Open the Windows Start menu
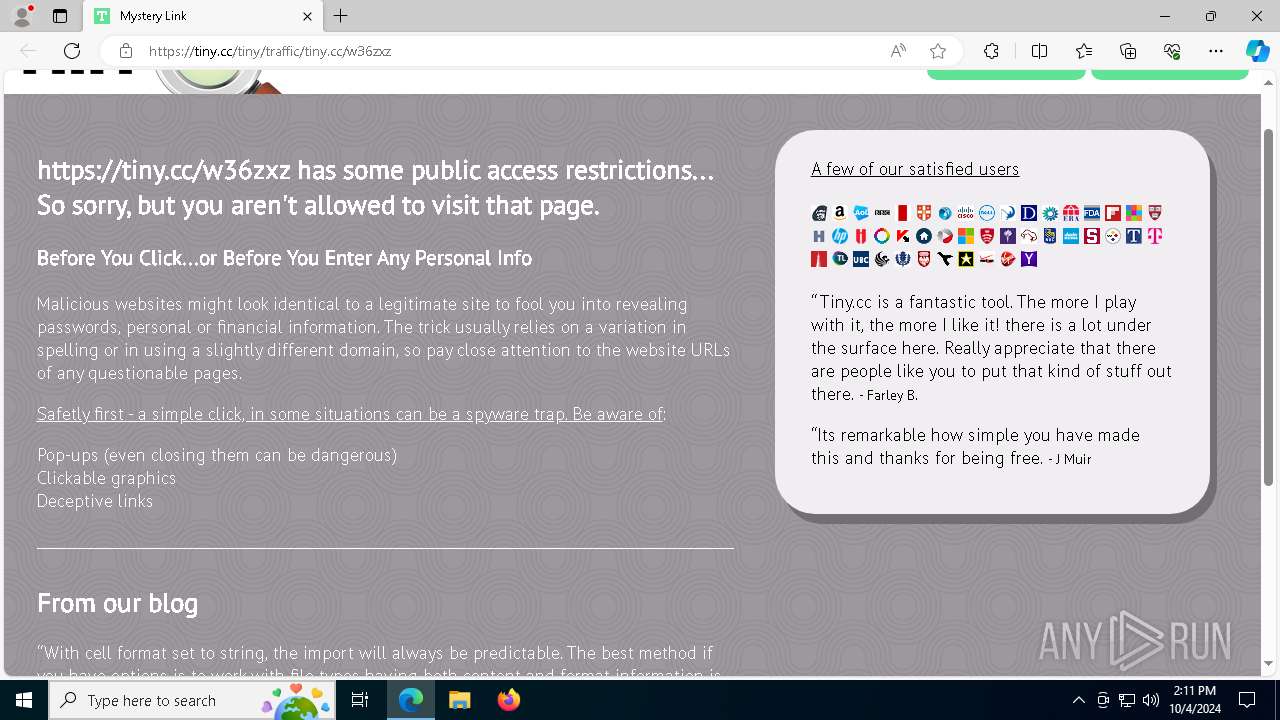This screenshot has width=1280, height=720. pyautogui.click(x=24, y=700)
